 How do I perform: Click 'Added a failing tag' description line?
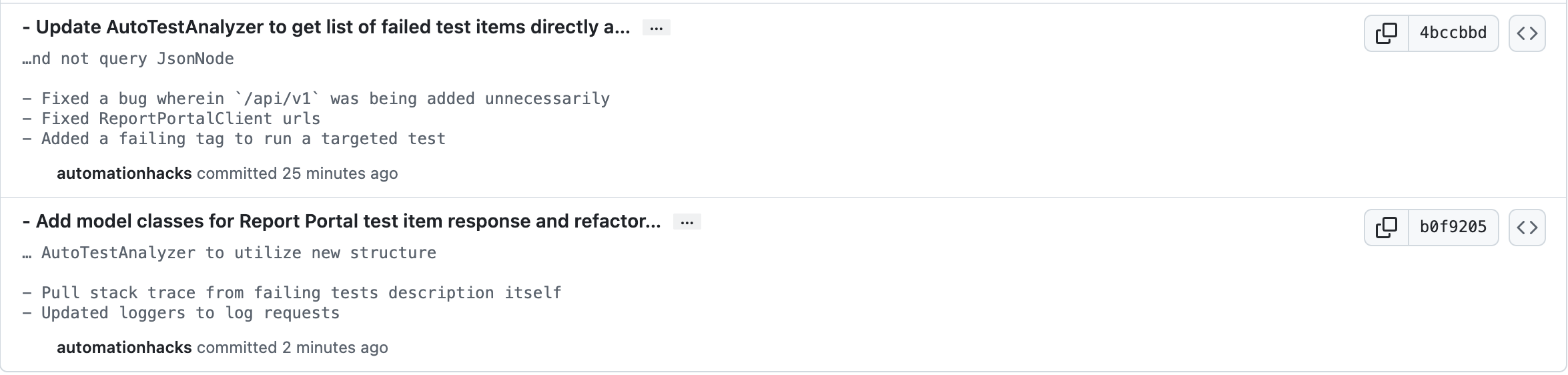point(234,139)
